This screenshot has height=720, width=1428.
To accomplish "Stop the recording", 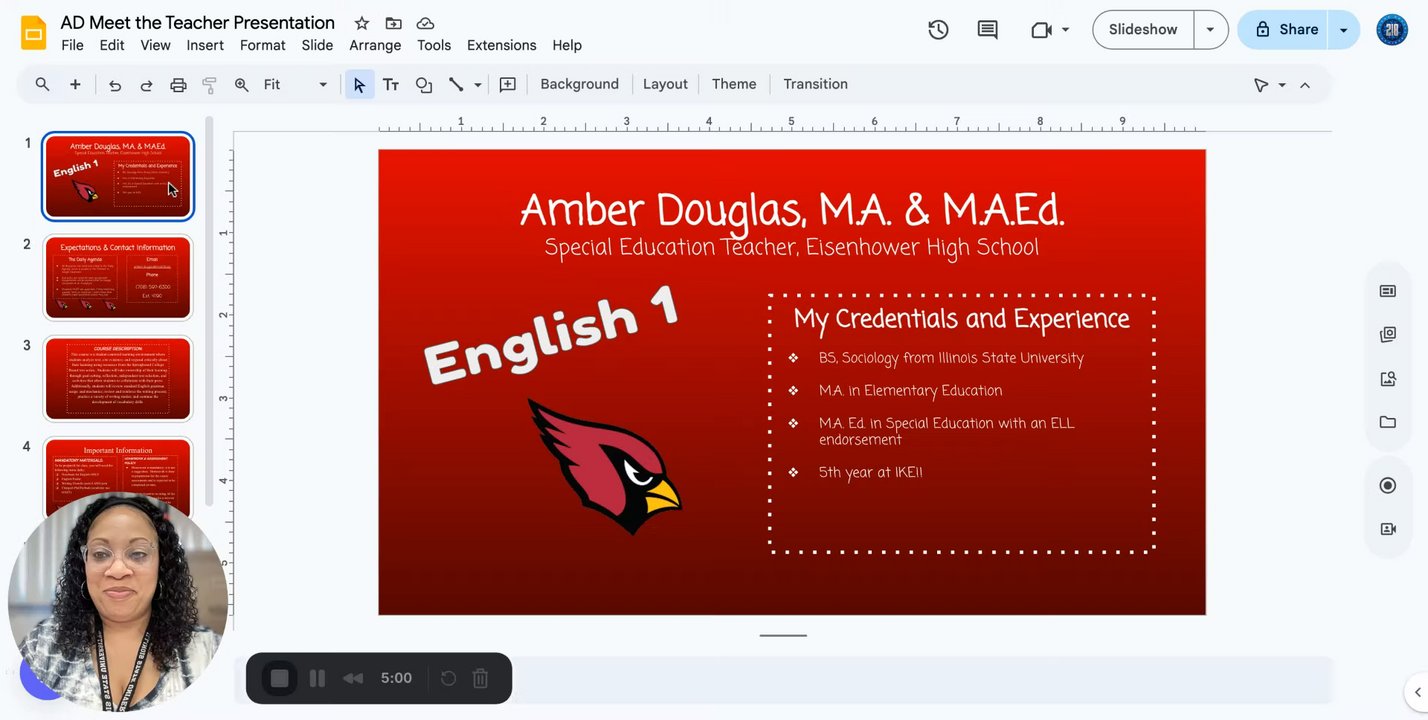I will pos(280,679).
